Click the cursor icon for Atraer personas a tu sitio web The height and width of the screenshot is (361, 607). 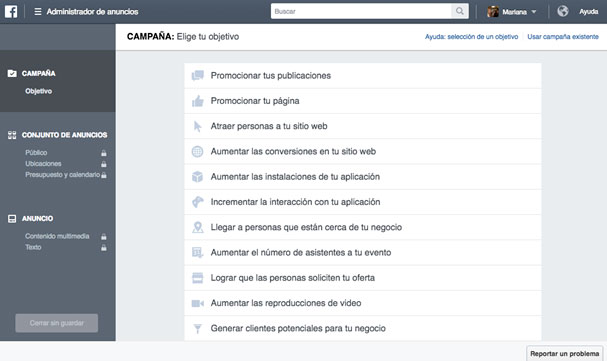coord(197,126)
